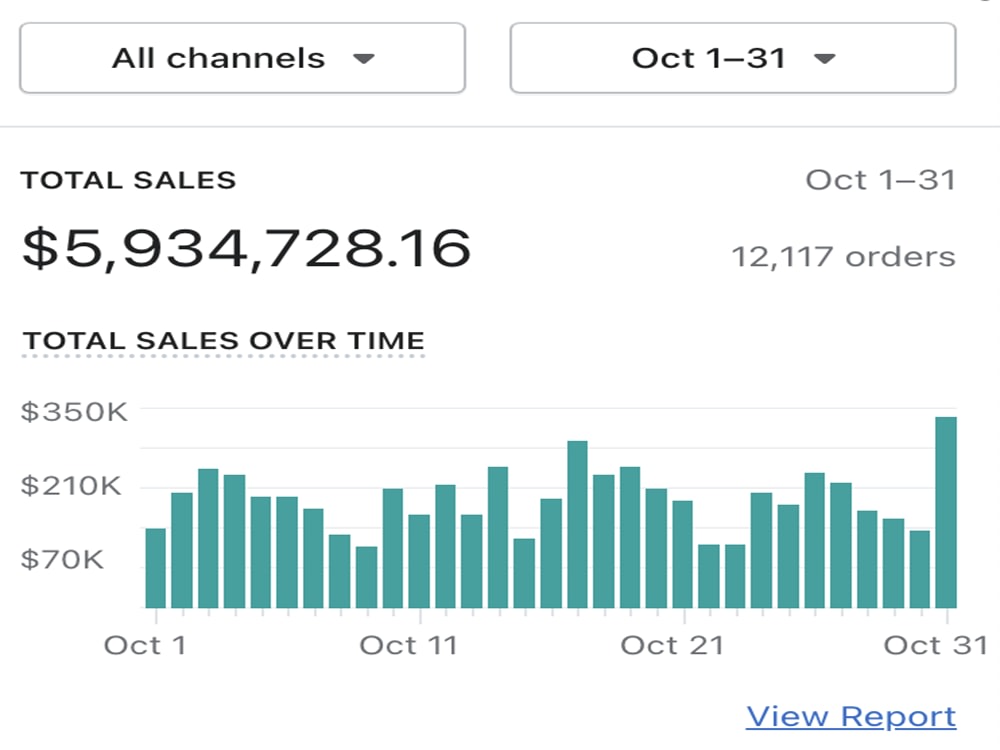Image resolution: width=1000 pixels, height=750 pixels.
Task: Click the $210K y-axis label
Action: [x=71, y=486]
